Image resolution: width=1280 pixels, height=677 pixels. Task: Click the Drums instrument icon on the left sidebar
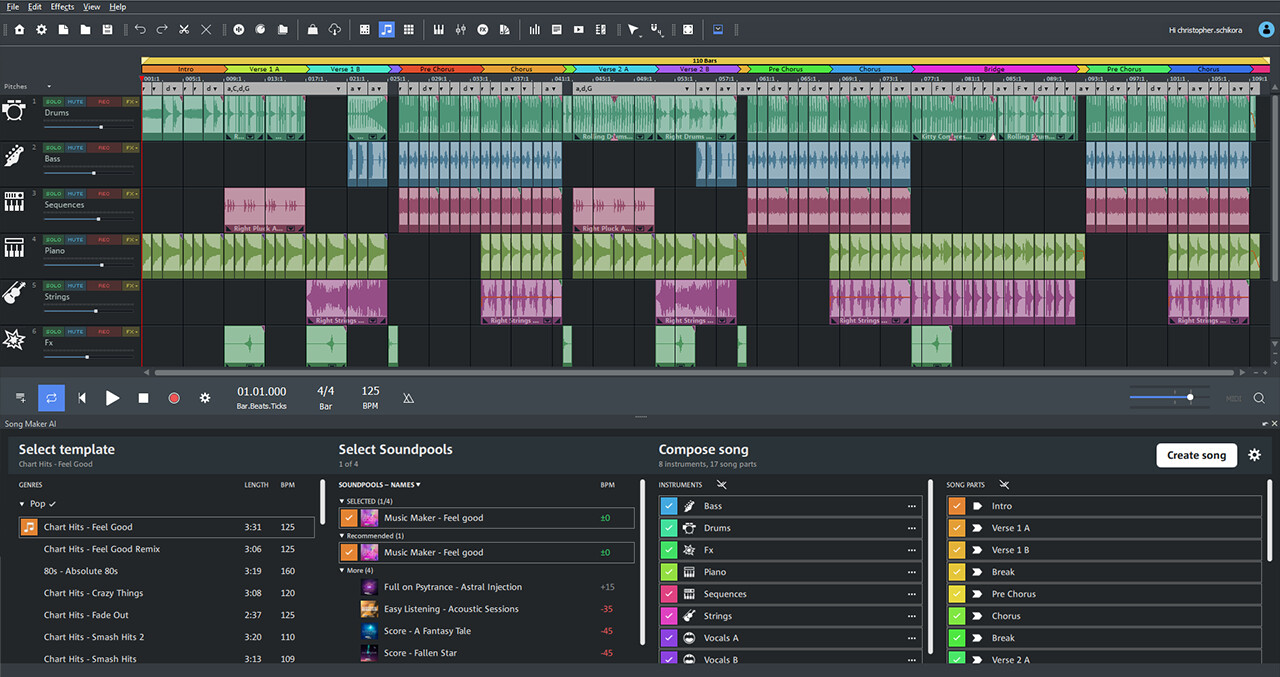click(x=15, y=110)
